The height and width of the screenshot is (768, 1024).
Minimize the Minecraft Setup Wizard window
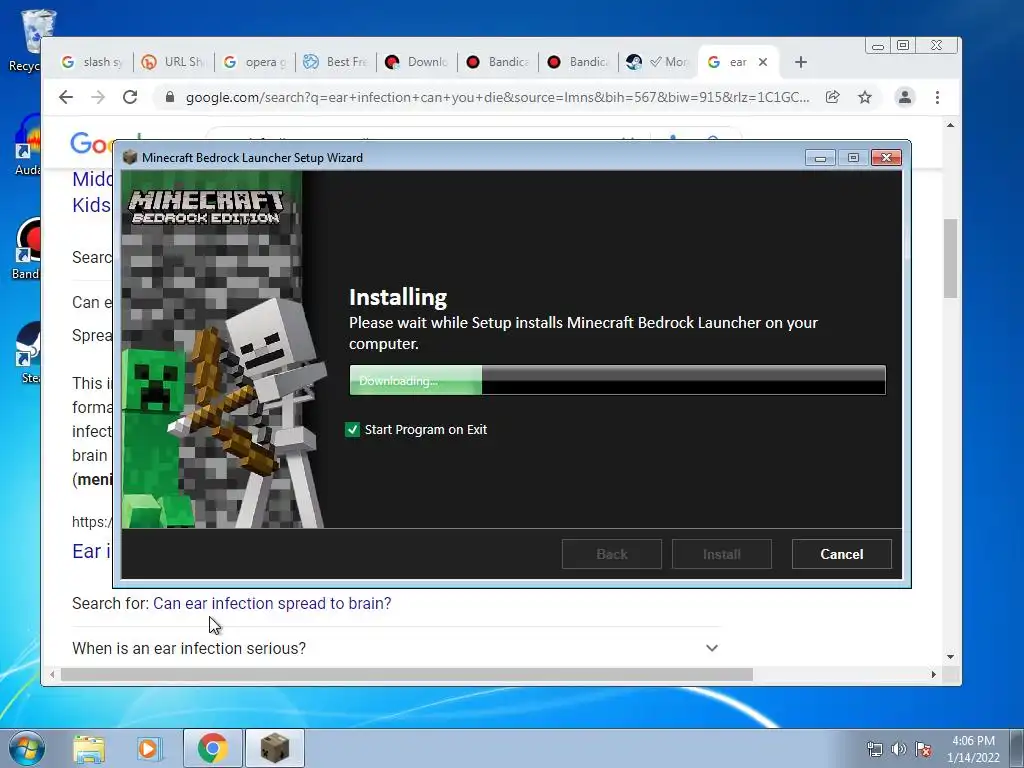[820, 157]
